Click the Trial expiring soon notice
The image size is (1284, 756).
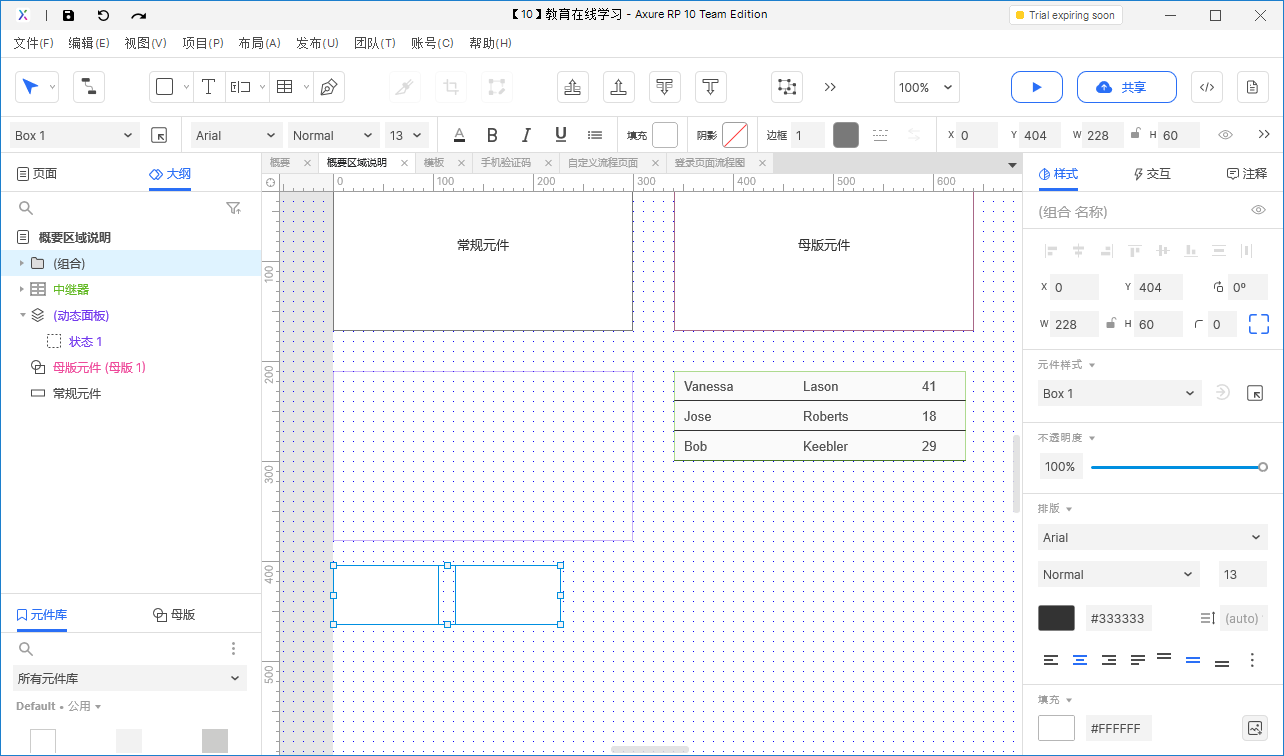(x=1064, y=15)
